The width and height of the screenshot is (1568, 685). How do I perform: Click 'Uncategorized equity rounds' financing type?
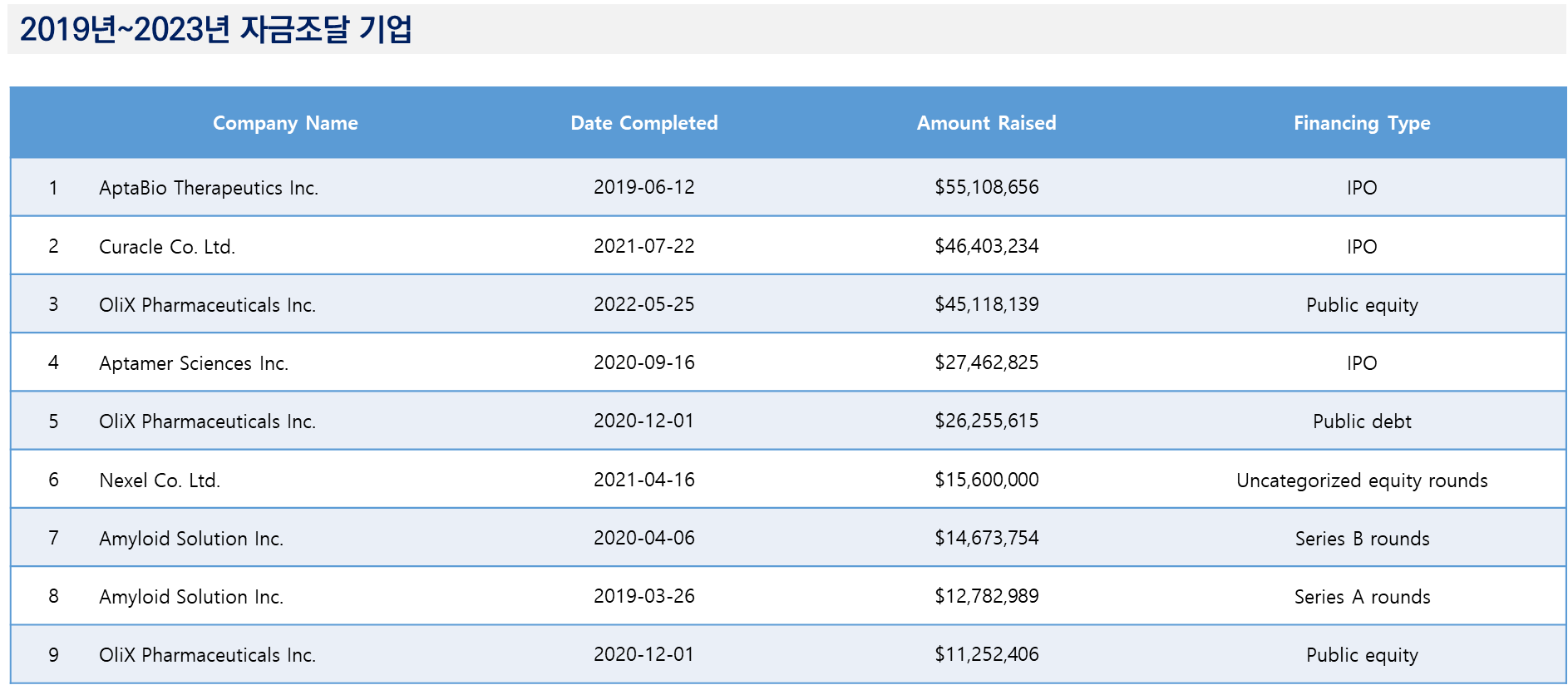click(x=1362, y=480)
